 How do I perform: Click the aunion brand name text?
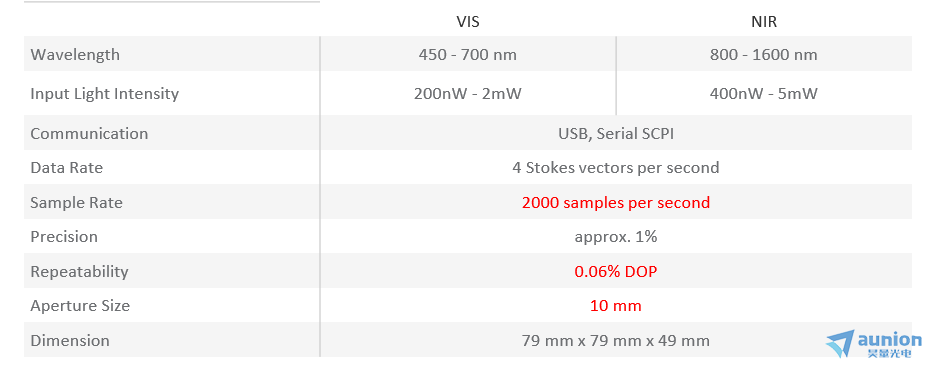890,340
